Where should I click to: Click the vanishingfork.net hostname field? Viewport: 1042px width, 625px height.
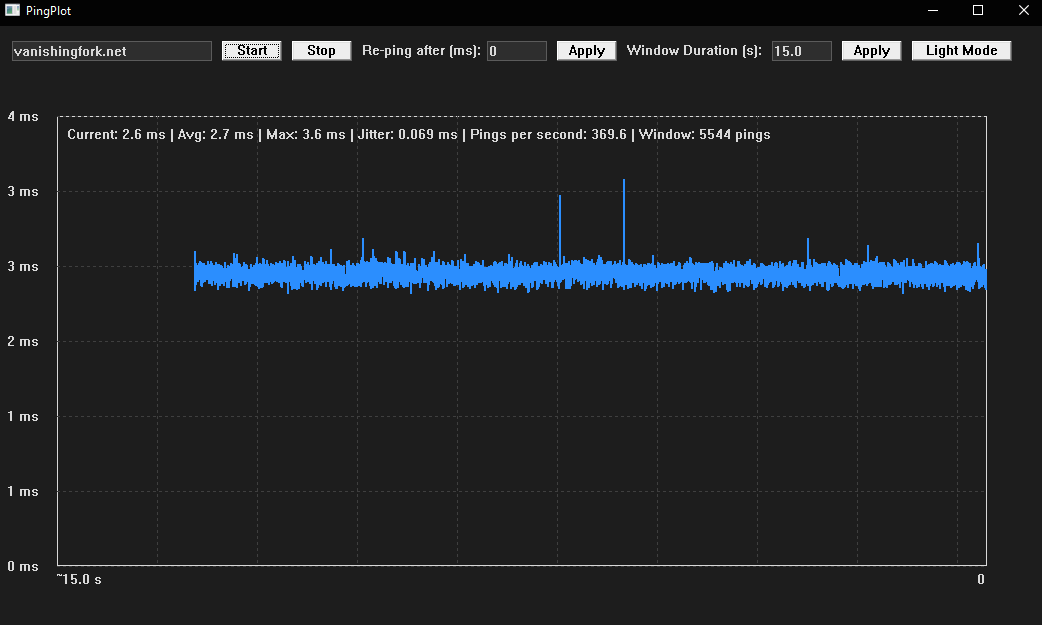[112, 51]
